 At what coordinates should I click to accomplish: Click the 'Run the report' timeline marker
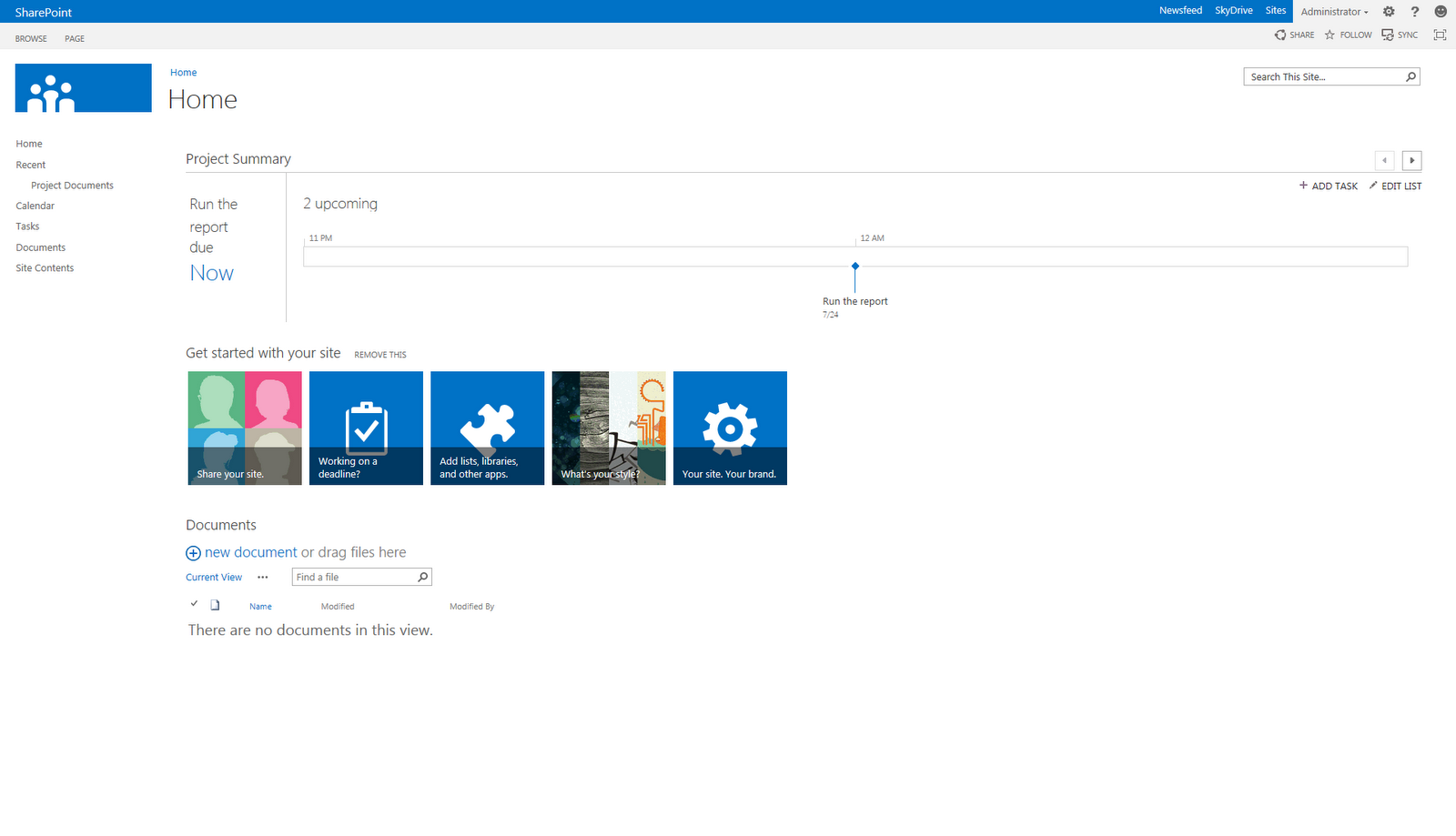point(854,267)
